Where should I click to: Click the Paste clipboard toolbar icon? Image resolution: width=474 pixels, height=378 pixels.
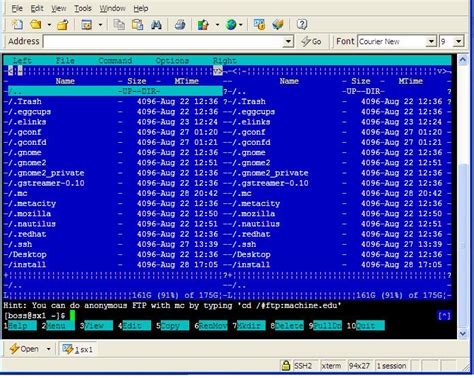pos(137,25)
